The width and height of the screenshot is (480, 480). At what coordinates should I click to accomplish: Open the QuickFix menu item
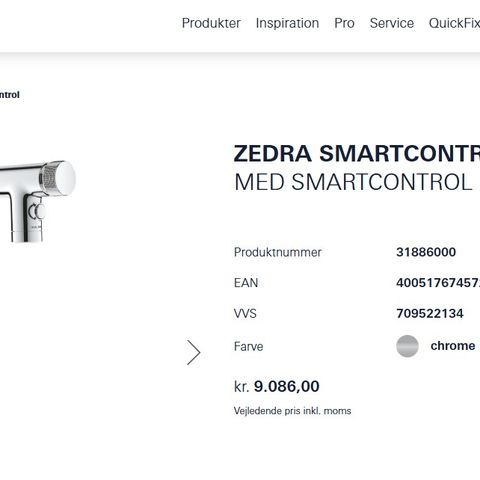click(454, 23)
